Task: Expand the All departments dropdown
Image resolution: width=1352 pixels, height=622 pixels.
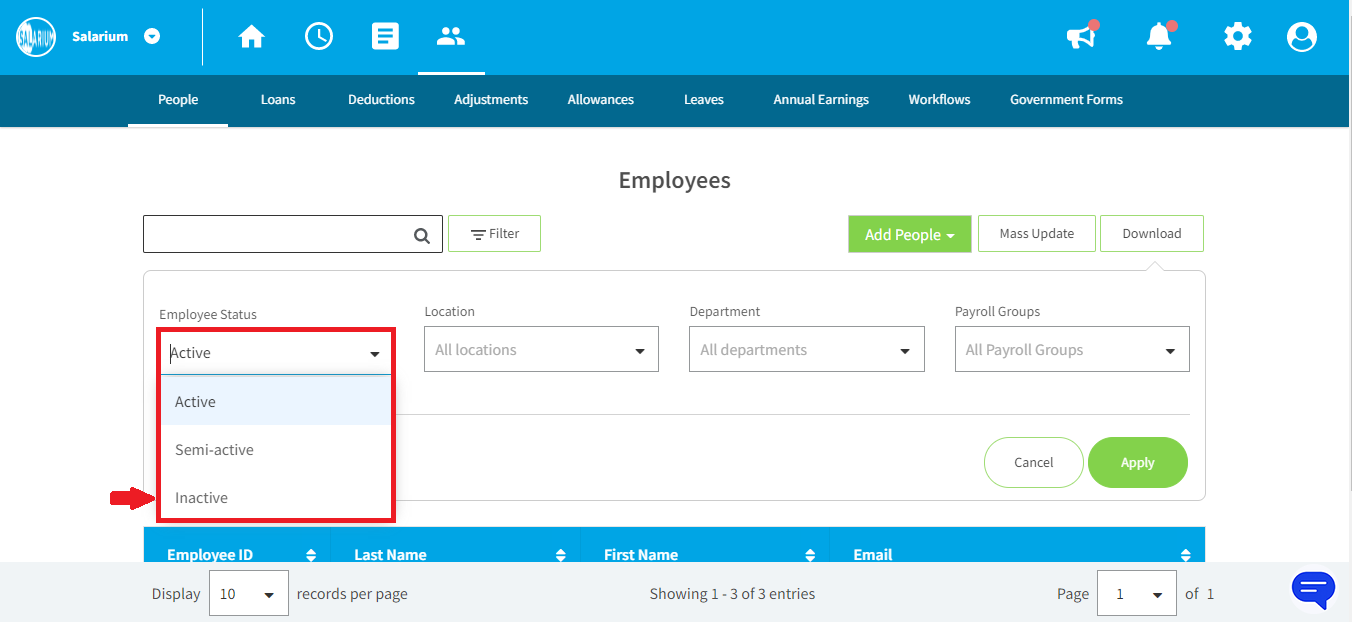Action: [x=806, y=350]
